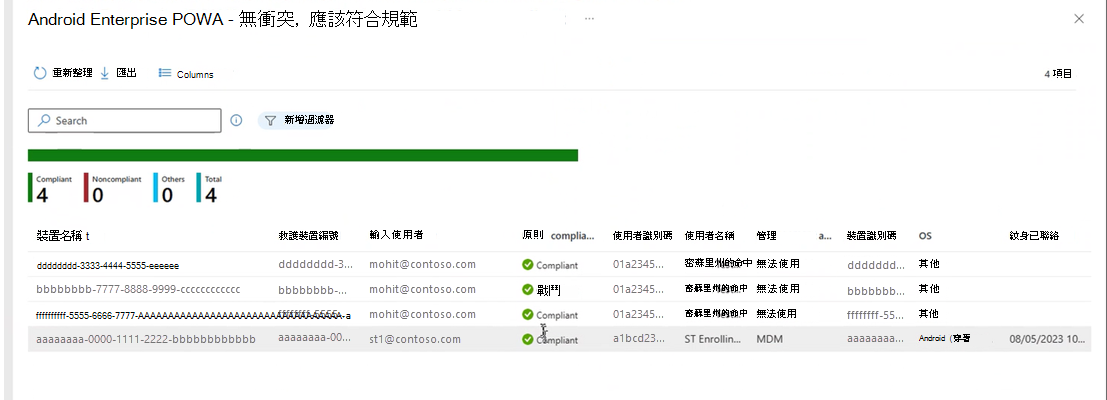
Task: Click user ID a1bcd23... in last row
Action: [638, 339]
